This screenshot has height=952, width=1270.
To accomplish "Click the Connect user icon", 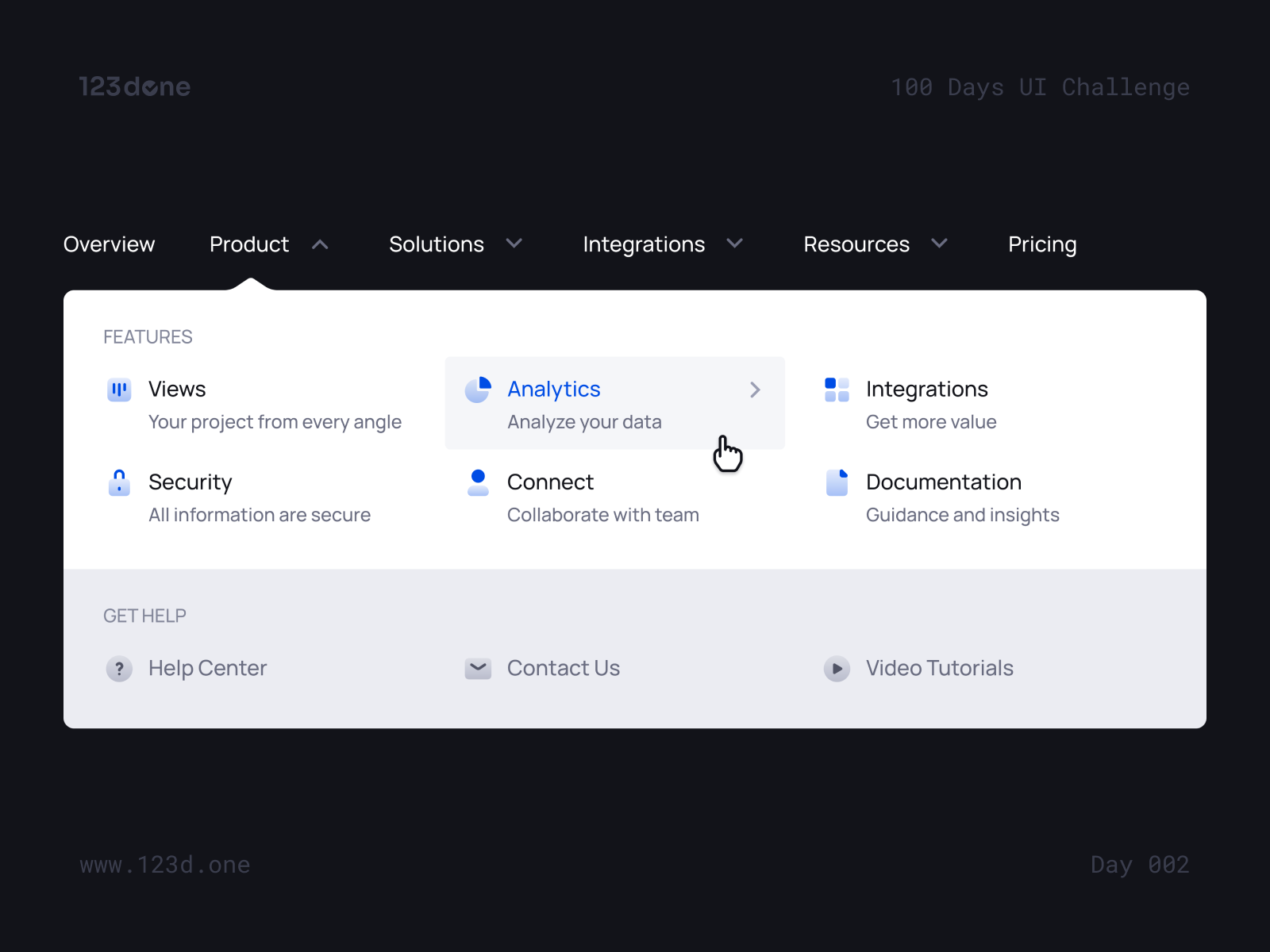I will click(478, 482).
